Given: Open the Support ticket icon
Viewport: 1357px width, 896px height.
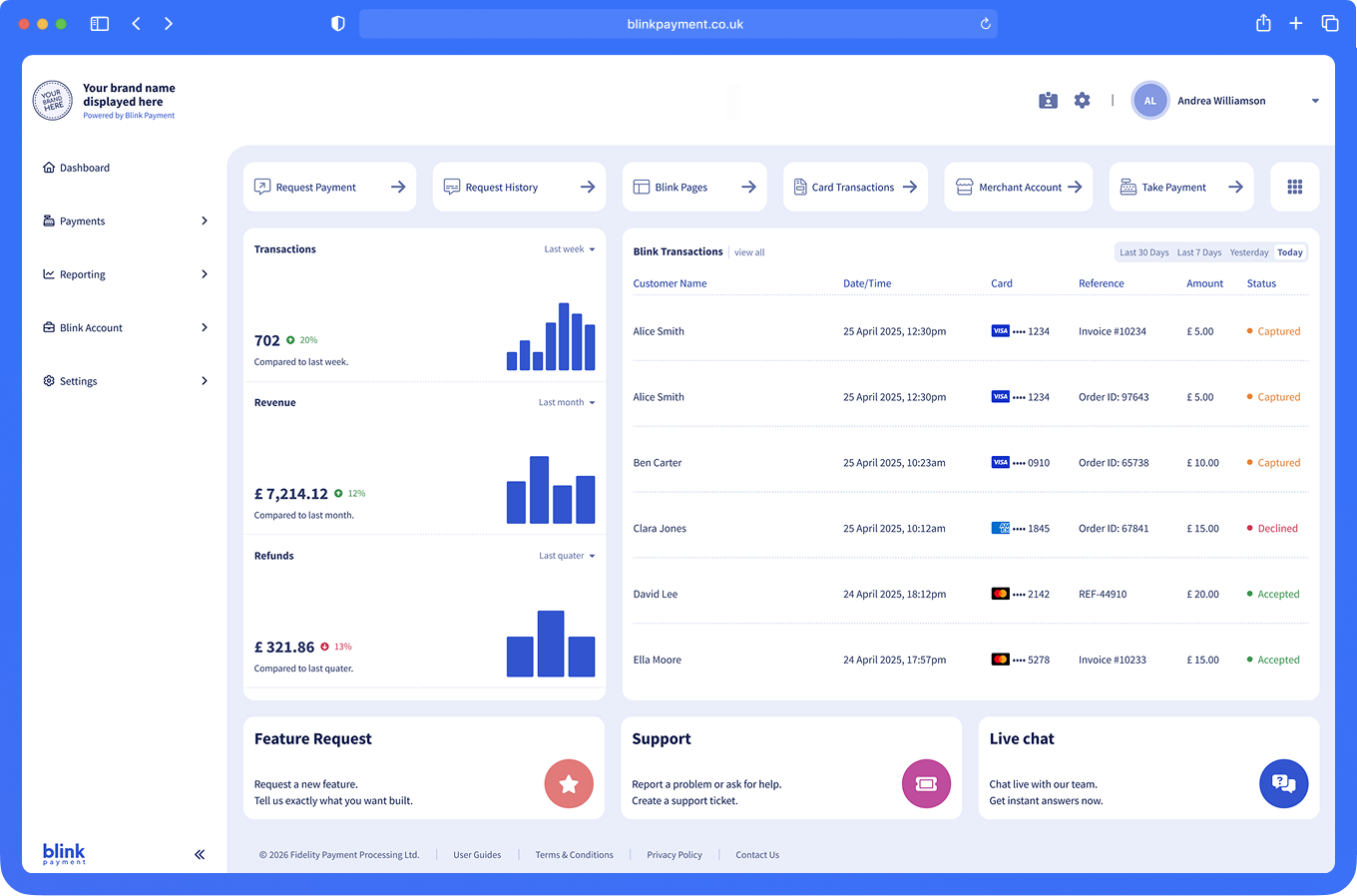Looking at the screenshot, I should click(x=926, y=784).
